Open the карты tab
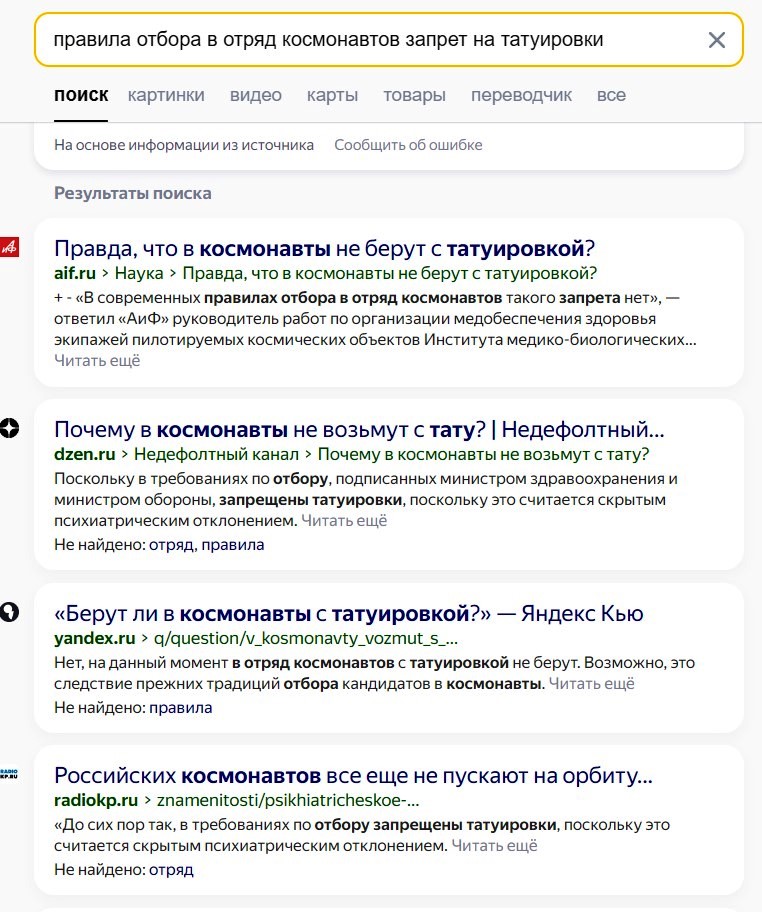The height and width of the screenshot is (912, 762). click(332, 95)
